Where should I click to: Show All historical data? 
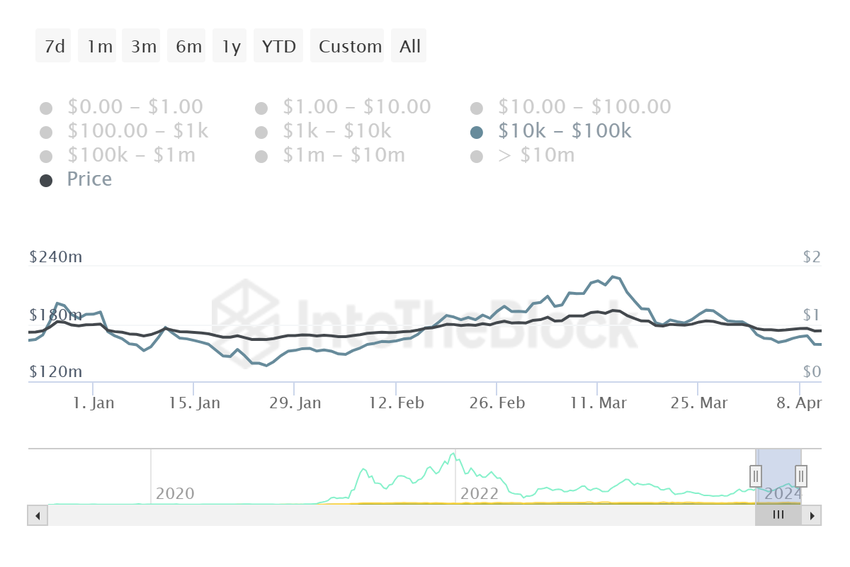[410, 46]
